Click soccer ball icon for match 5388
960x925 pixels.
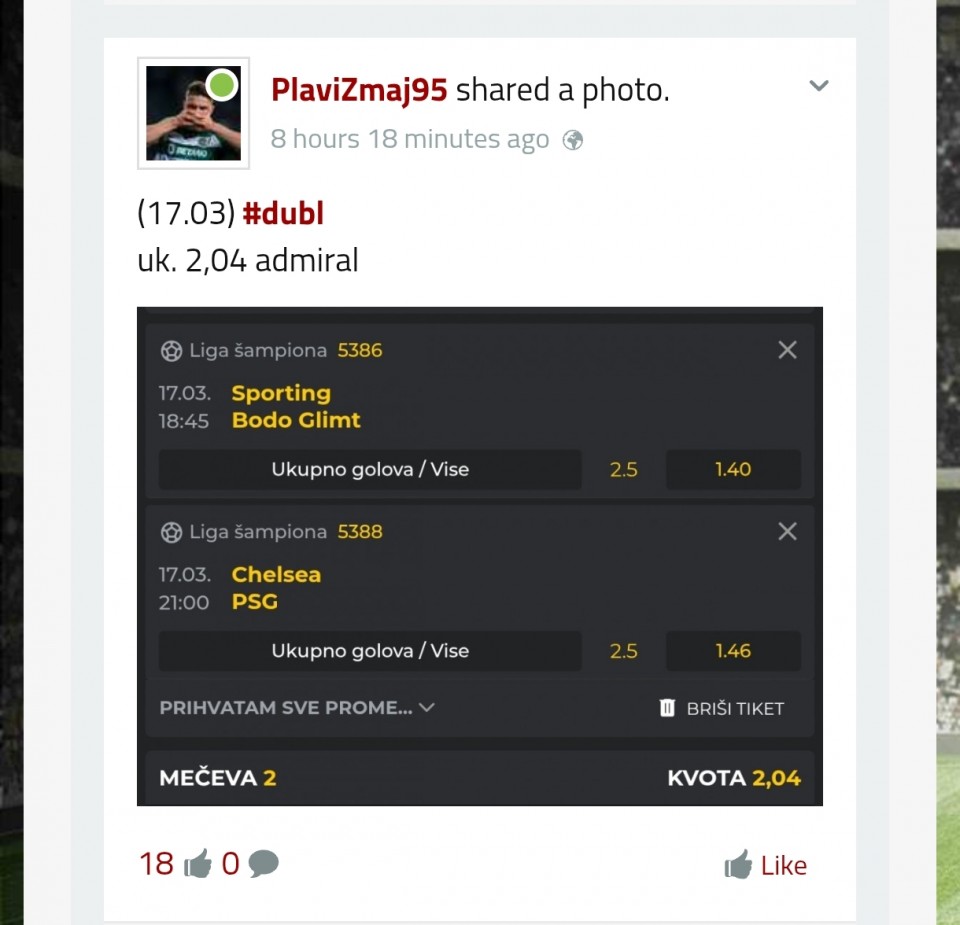(x=171, y=532)
